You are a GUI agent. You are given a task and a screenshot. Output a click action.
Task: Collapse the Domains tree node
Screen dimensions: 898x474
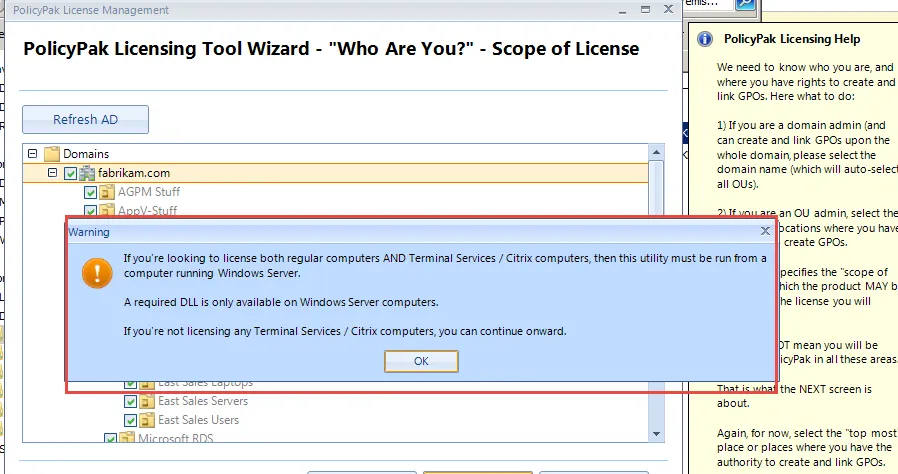pos(32,154)
